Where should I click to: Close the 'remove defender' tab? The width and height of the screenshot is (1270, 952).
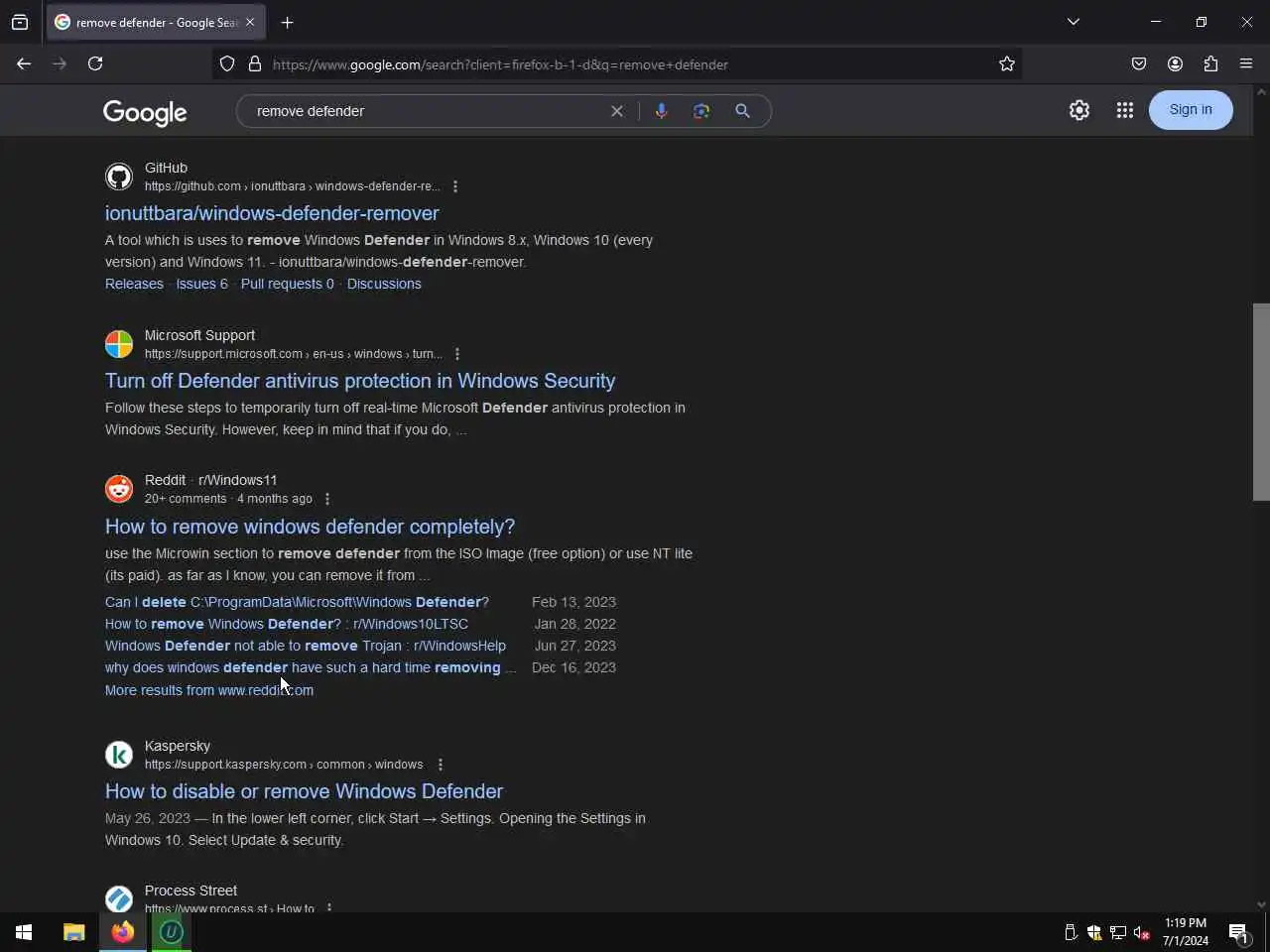250,22
